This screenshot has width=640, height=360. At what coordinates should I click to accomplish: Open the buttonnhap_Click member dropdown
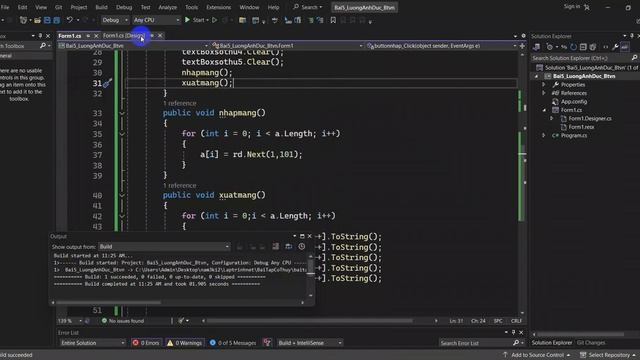(442, 46)
